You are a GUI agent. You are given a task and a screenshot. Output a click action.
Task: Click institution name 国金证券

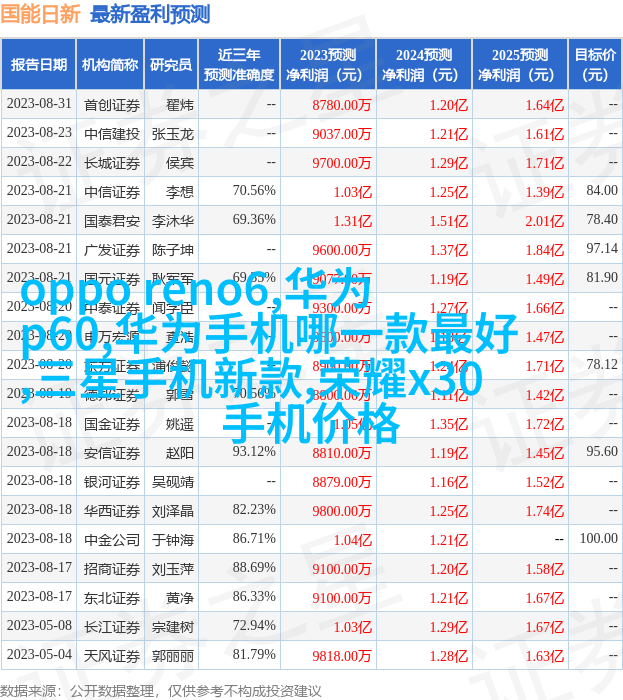[112, 424]
